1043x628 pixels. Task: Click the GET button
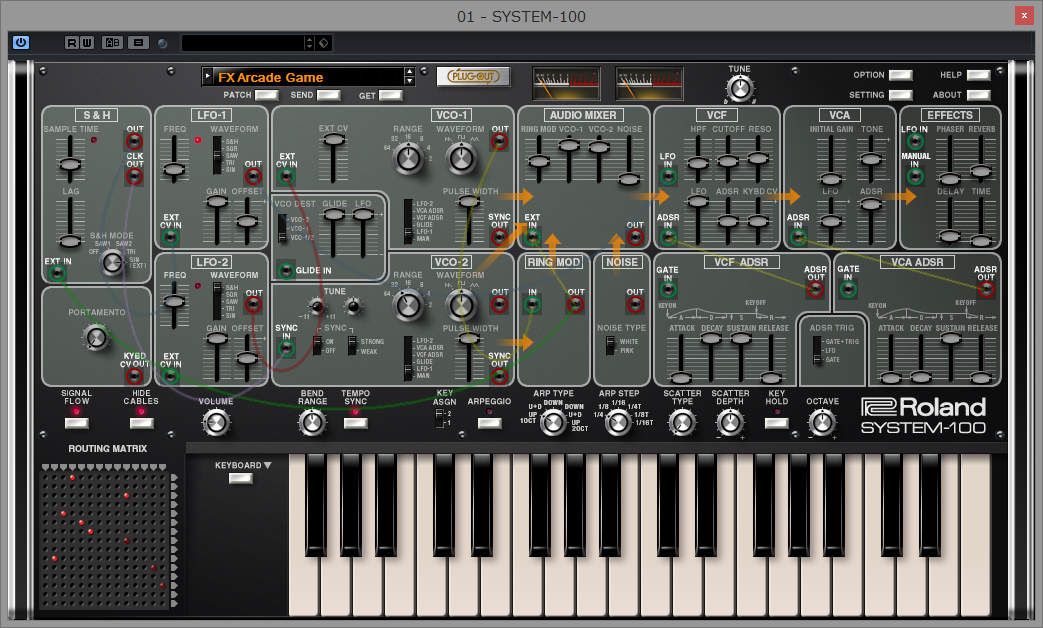390,95
